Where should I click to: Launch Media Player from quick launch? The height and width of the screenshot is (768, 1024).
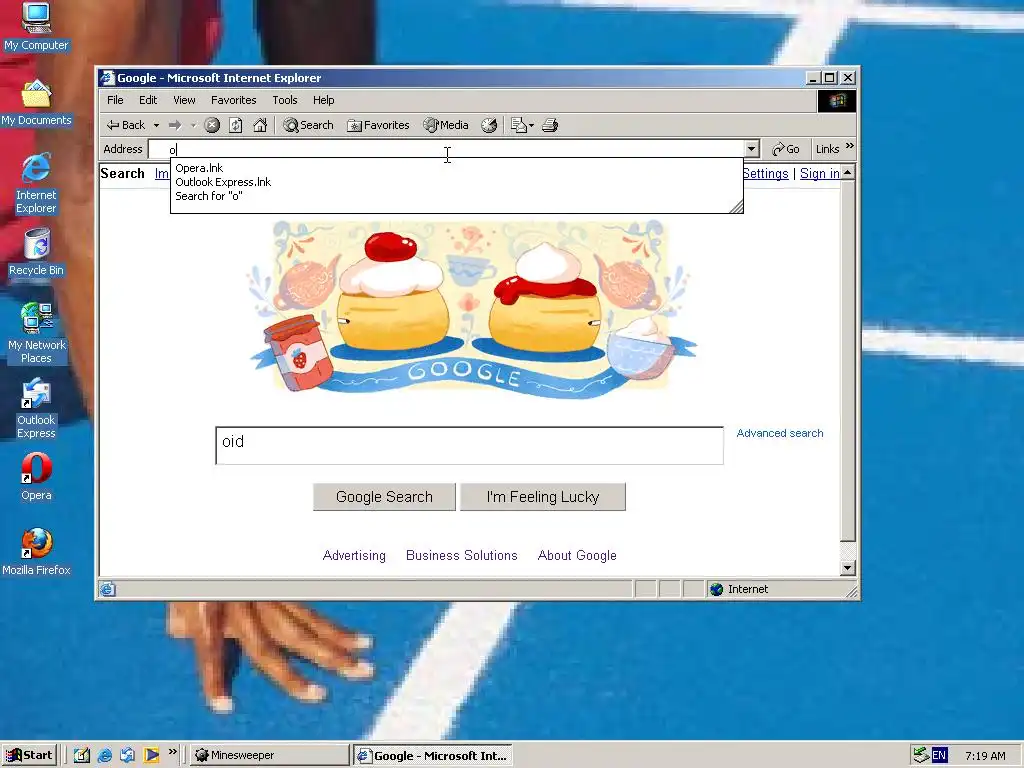[152, 755]
